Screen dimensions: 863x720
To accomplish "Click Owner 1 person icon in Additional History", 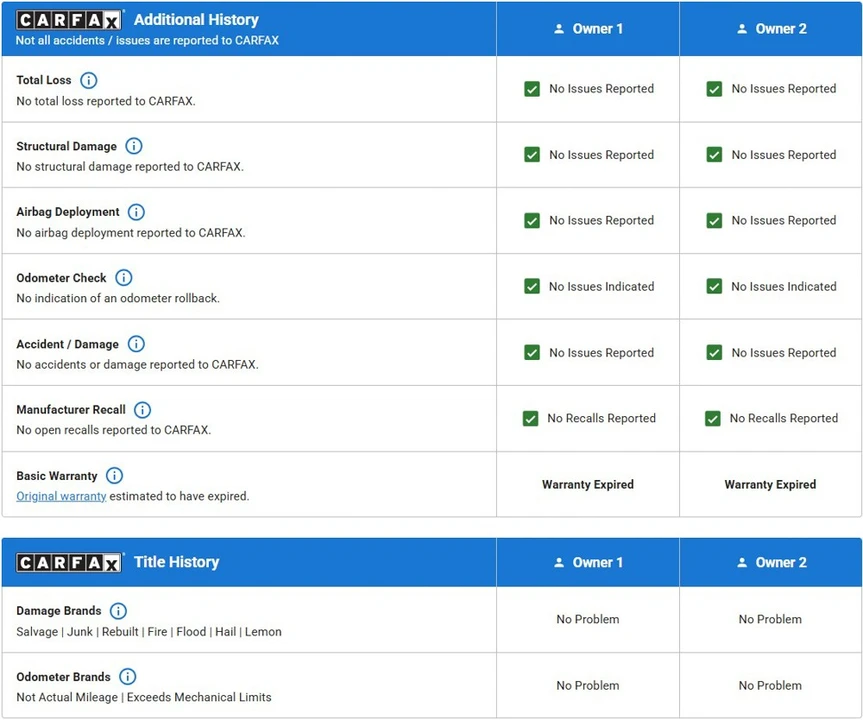I will pos(559,29).
